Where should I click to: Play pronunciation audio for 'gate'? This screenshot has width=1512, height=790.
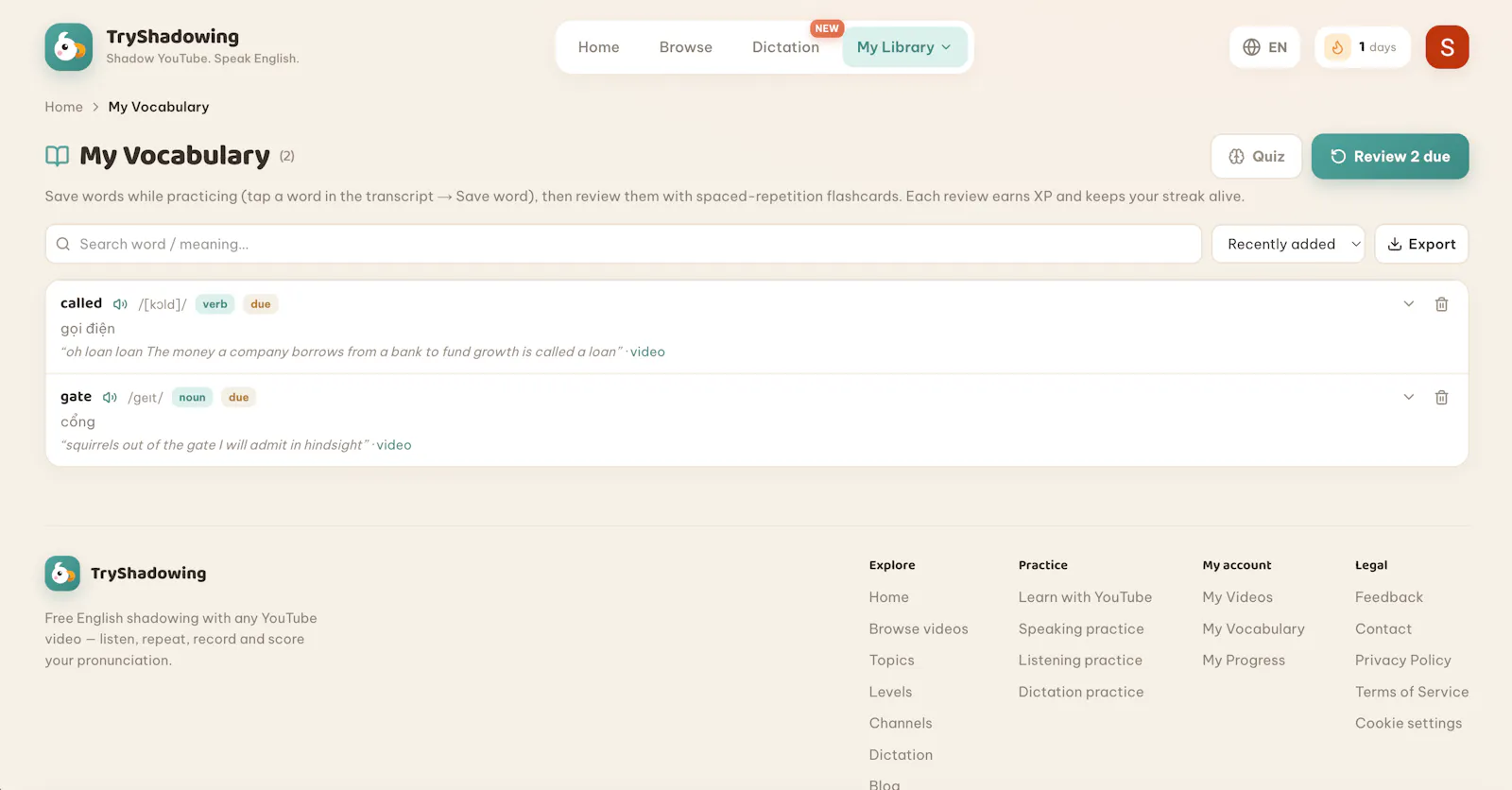110,398
